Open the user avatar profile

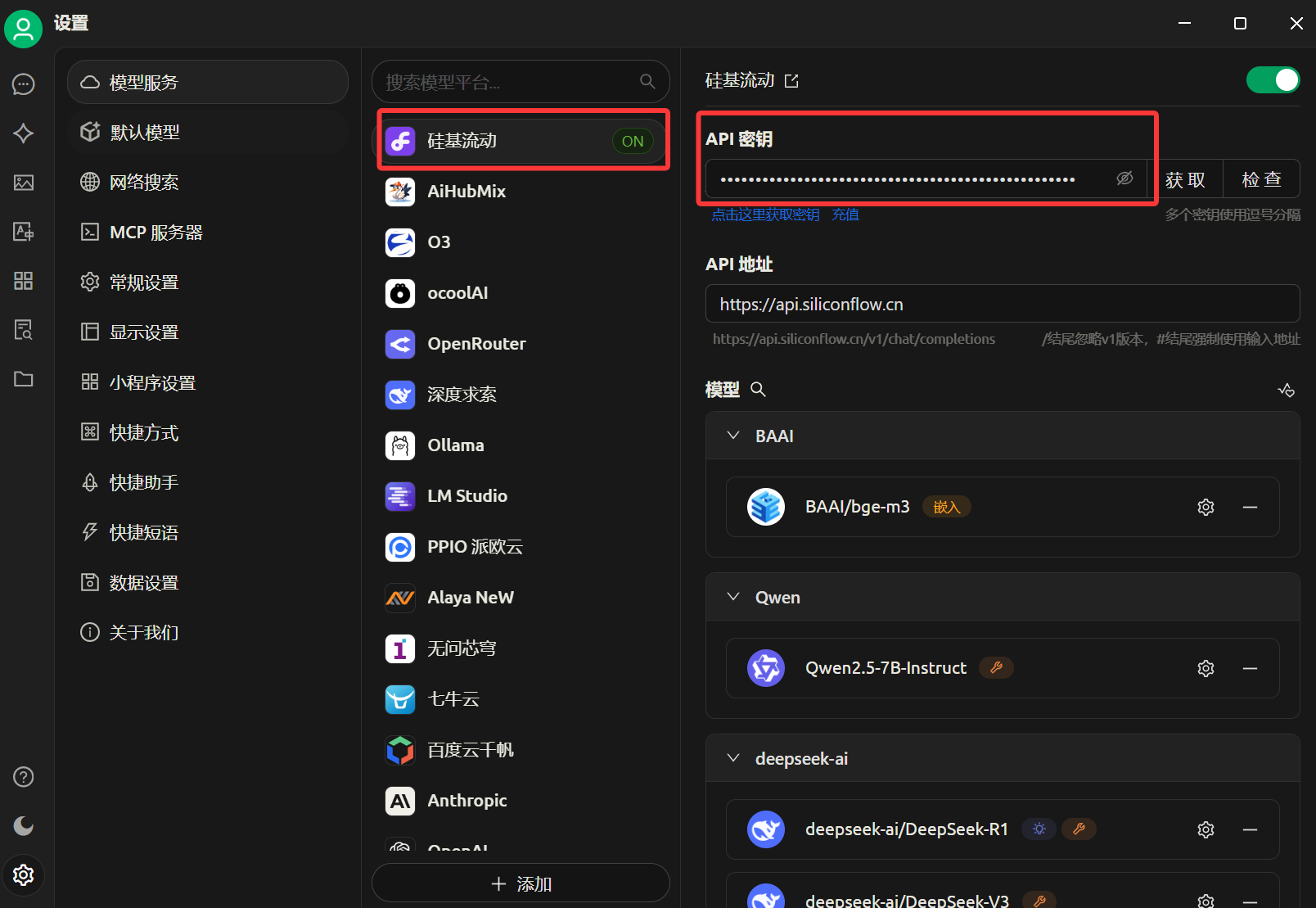pyautogui.click(x=23, y=29)
